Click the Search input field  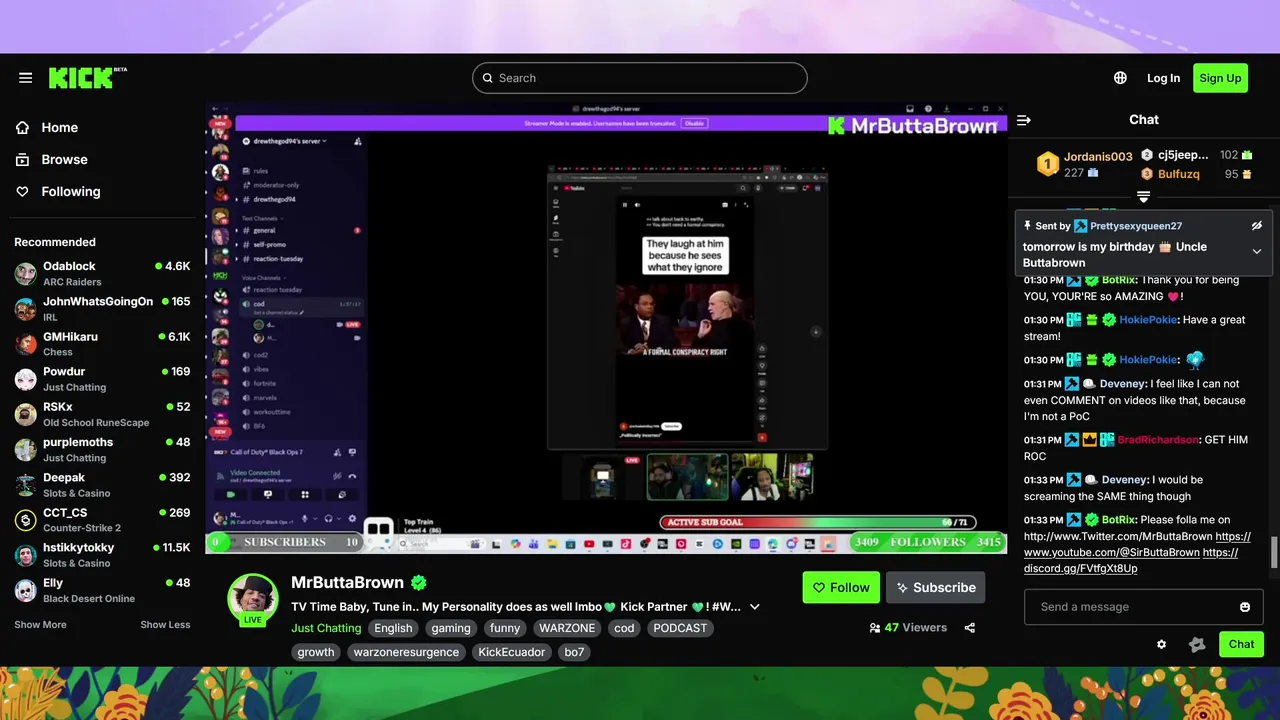tap(640, 78)
